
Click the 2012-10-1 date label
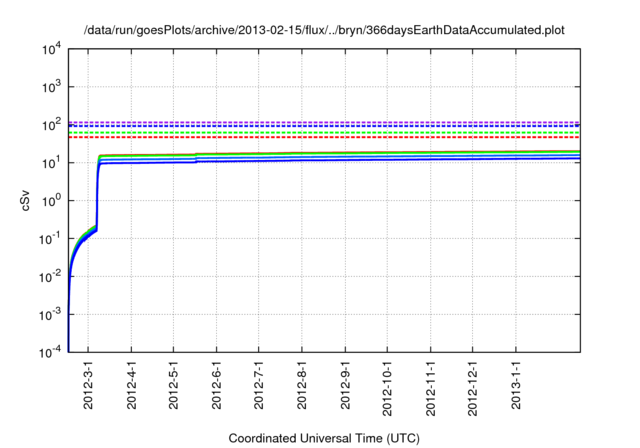click(x=387, y=388)
